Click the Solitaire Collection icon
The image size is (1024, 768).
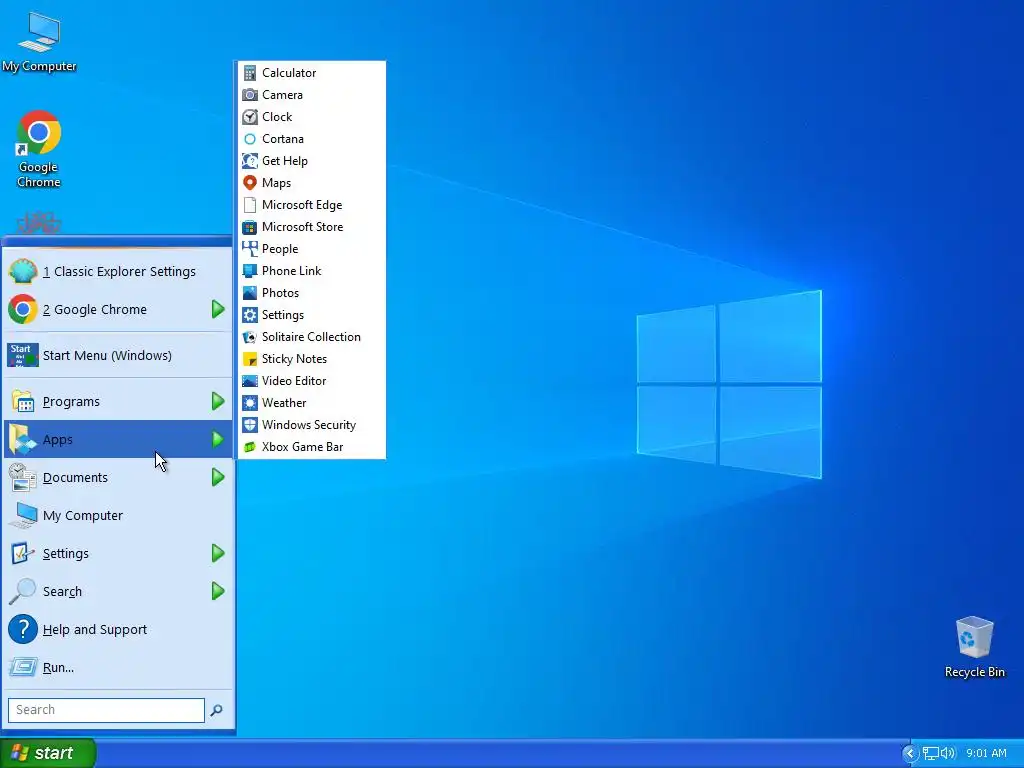[x=249, y=337]
